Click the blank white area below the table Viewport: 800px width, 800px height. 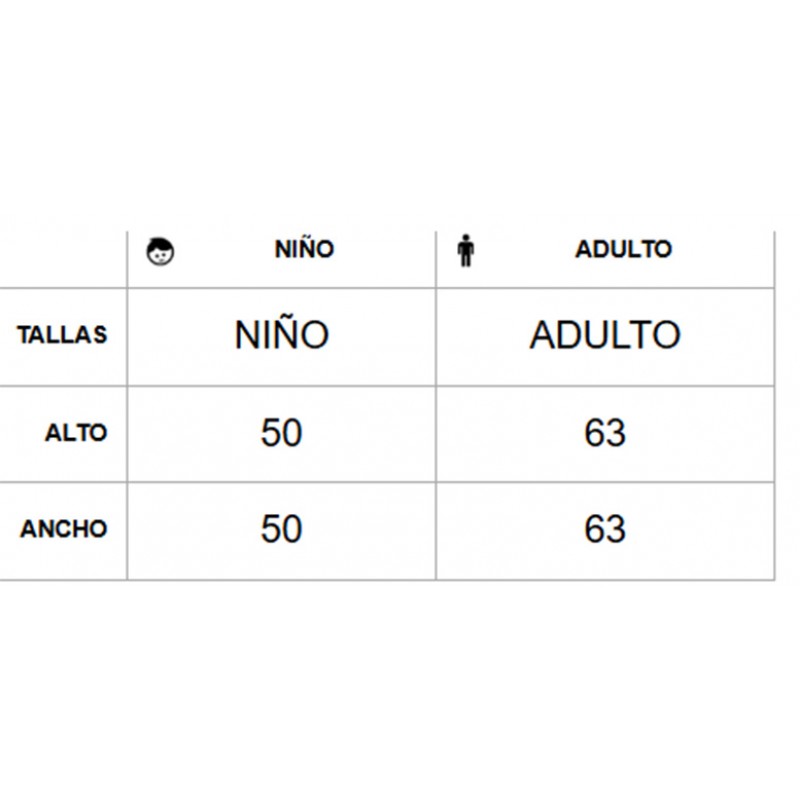400,691
